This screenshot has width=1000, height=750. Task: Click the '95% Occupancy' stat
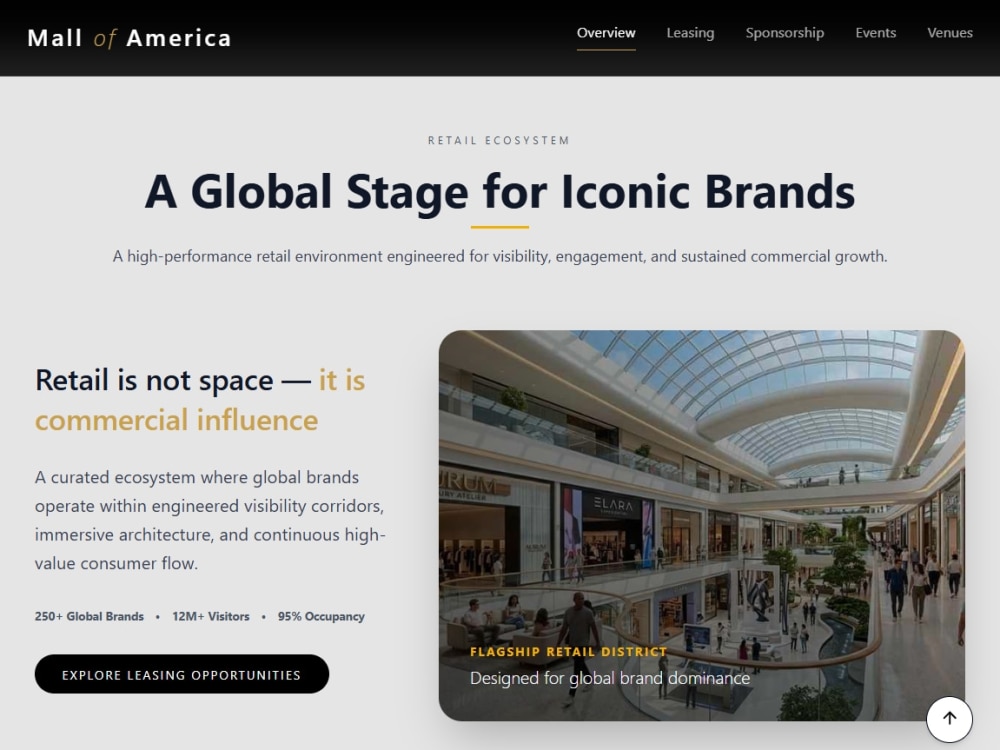[321, 617]
